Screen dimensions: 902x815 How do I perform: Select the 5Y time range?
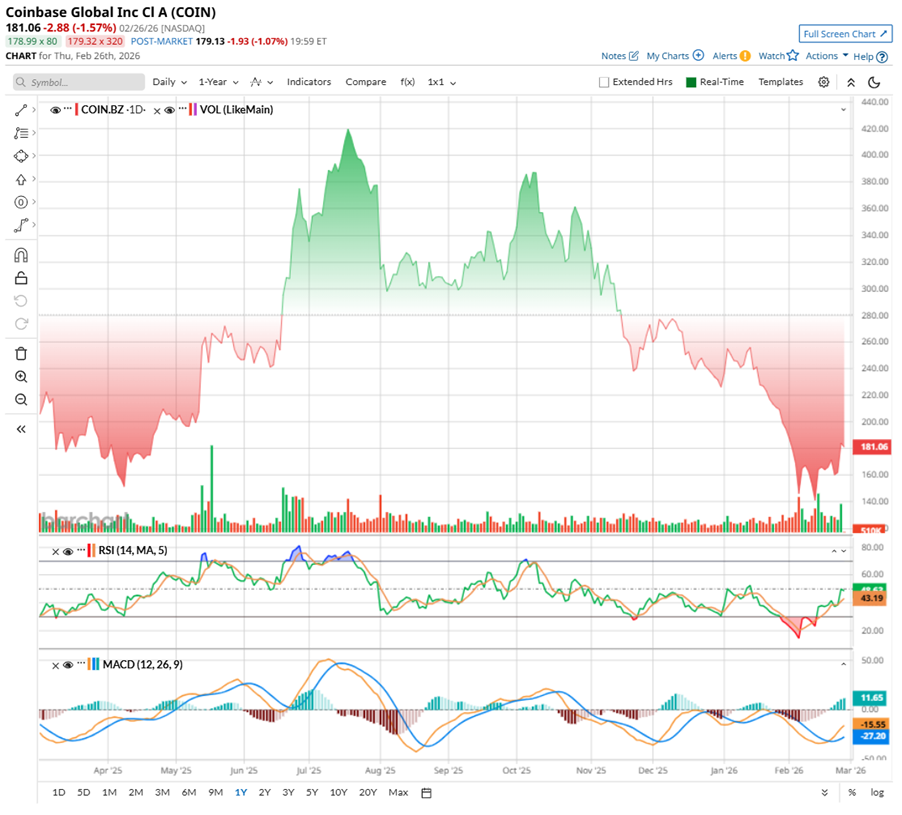click(312, 793)
